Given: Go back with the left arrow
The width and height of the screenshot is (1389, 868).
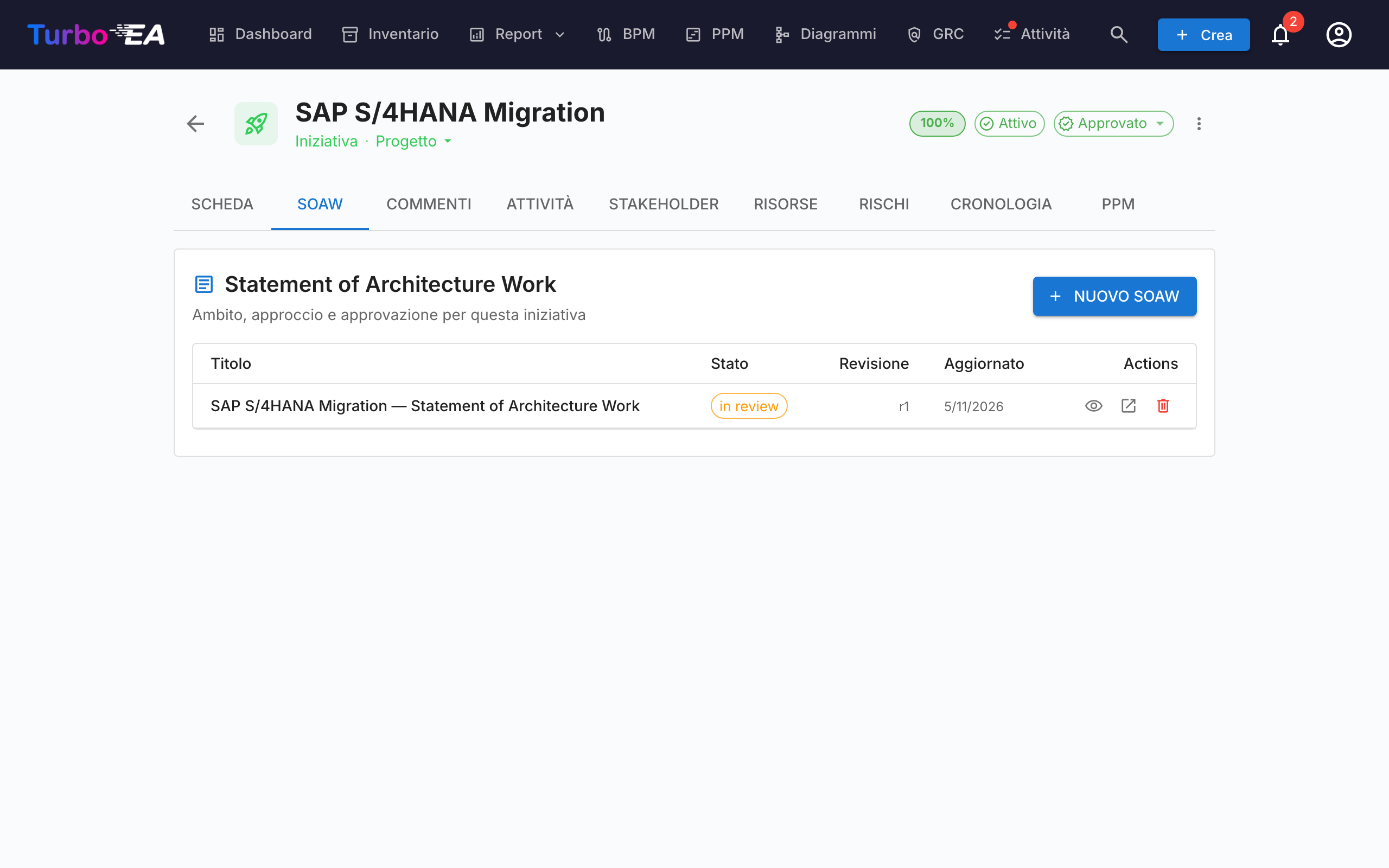Looking at the screenshot, I should 196,124.
